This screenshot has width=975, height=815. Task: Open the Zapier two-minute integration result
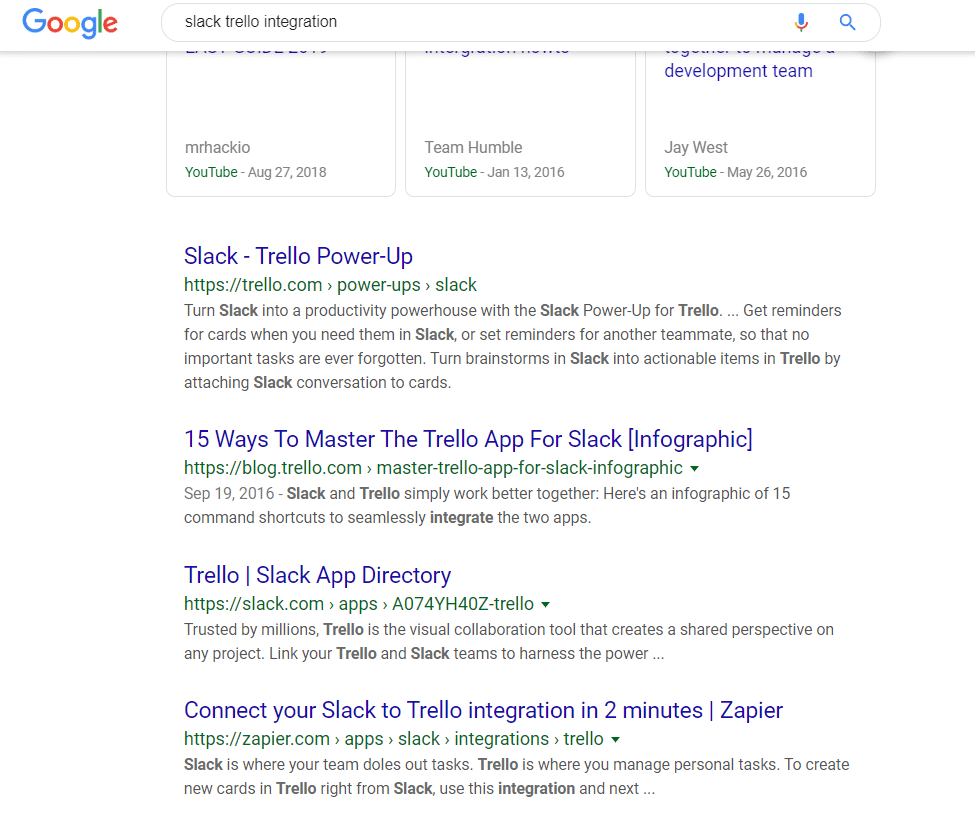pos(482,710)
